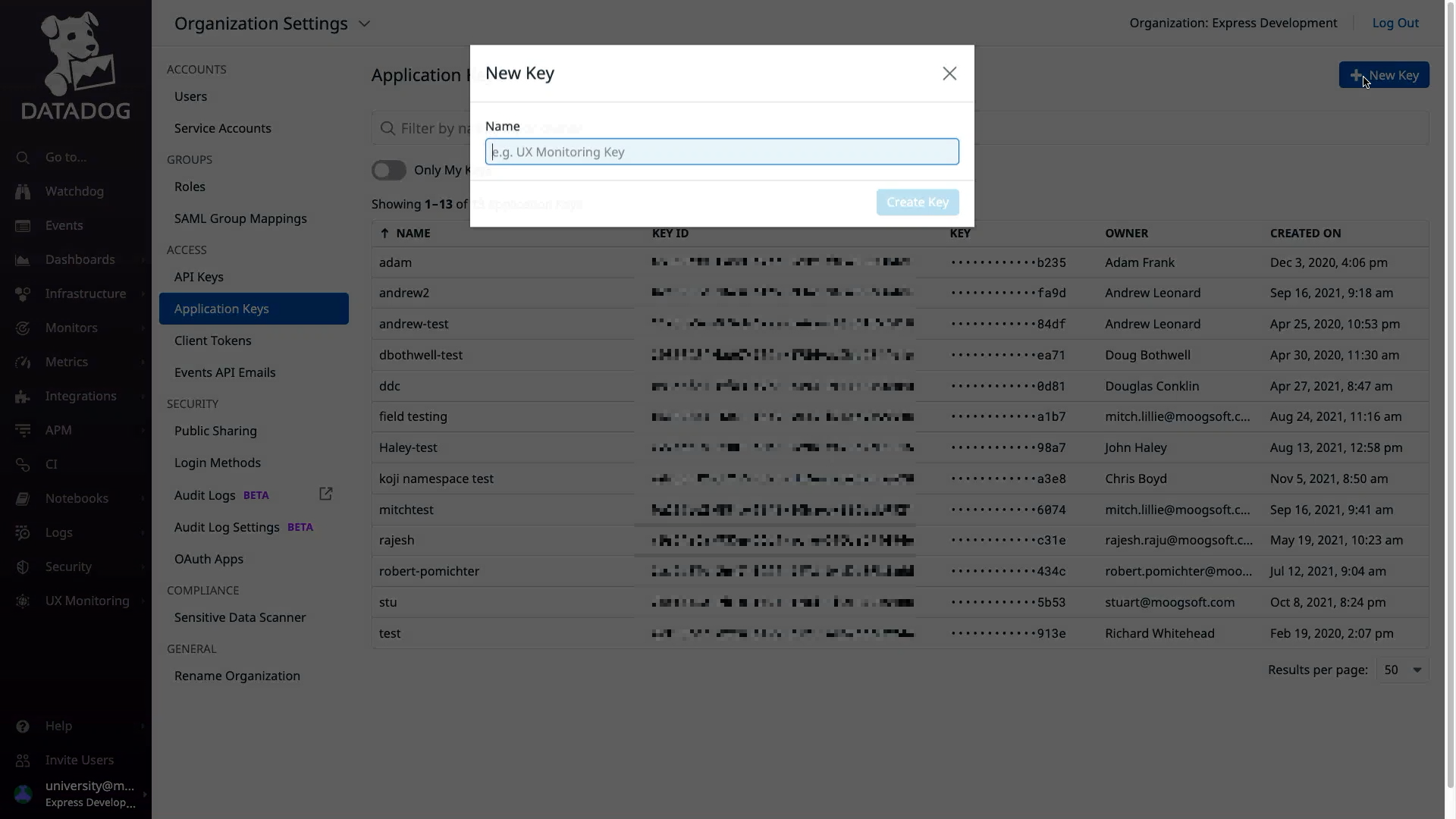
Task: Click the Log Out link
Action: click(1395, 24)
